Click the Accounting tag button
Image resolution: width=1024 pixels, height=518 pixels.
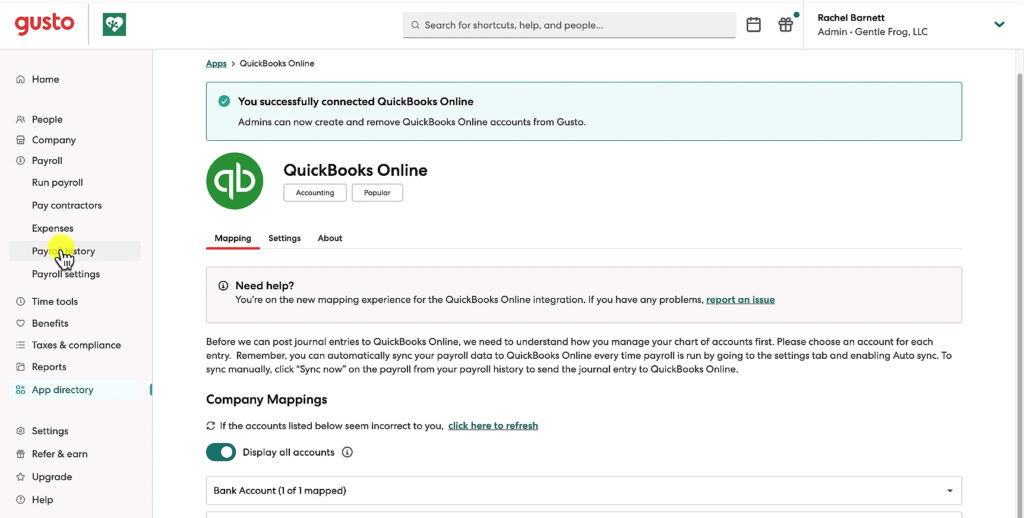tap(315, 193)
